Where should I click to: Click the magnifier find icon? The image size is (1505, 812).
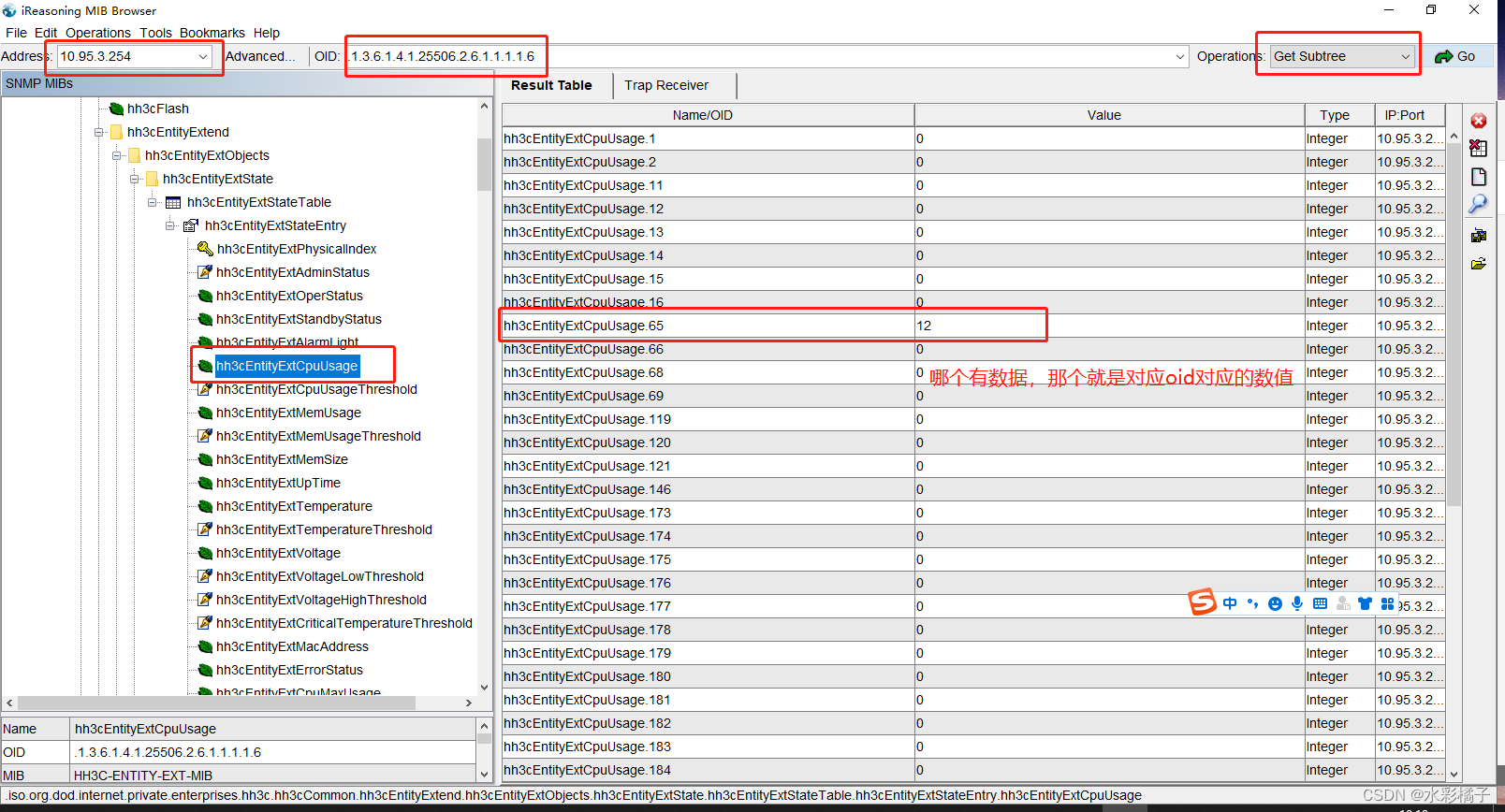[x=1479, y=204]
